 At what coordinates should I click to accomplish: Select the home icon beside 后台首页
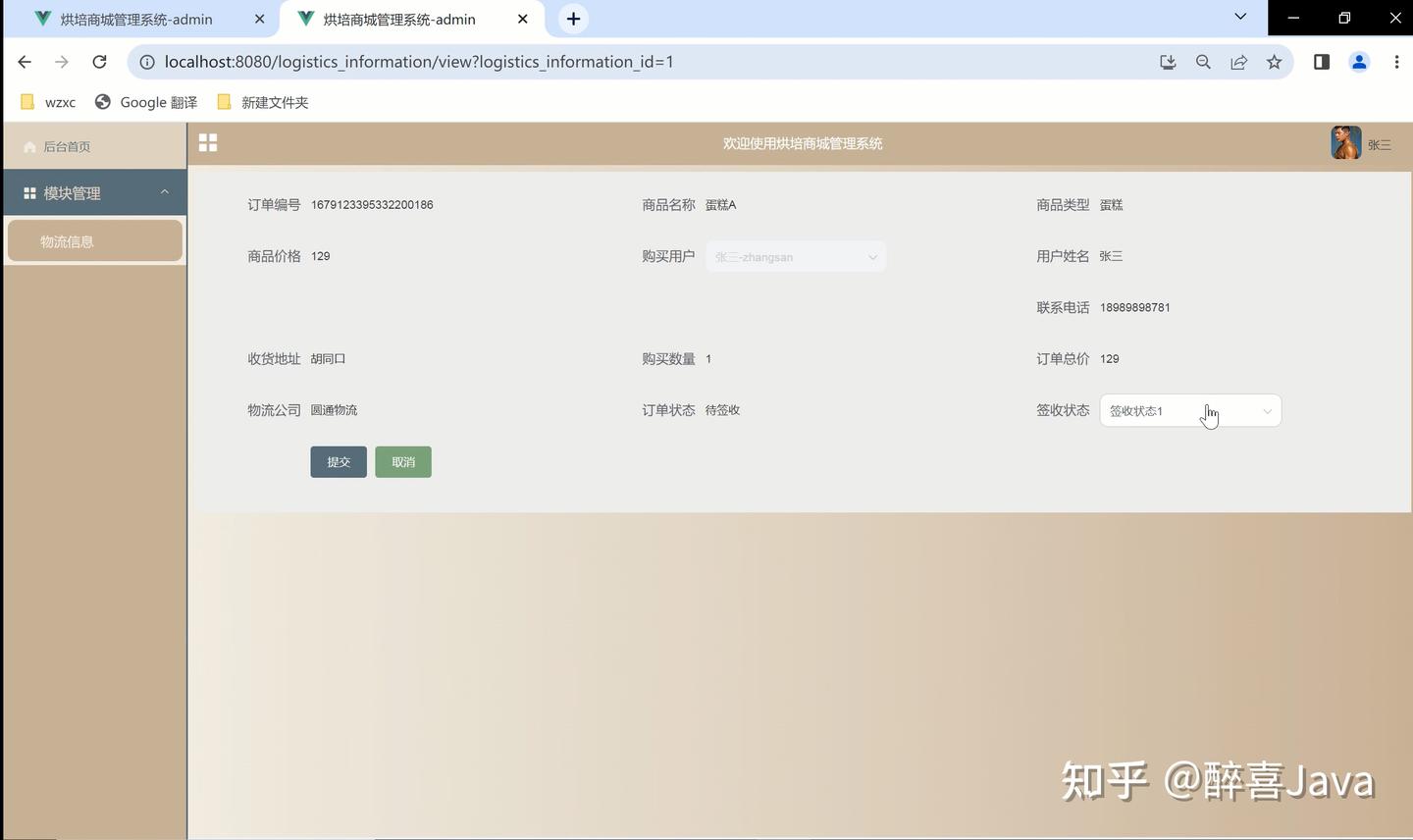(29, 146)
